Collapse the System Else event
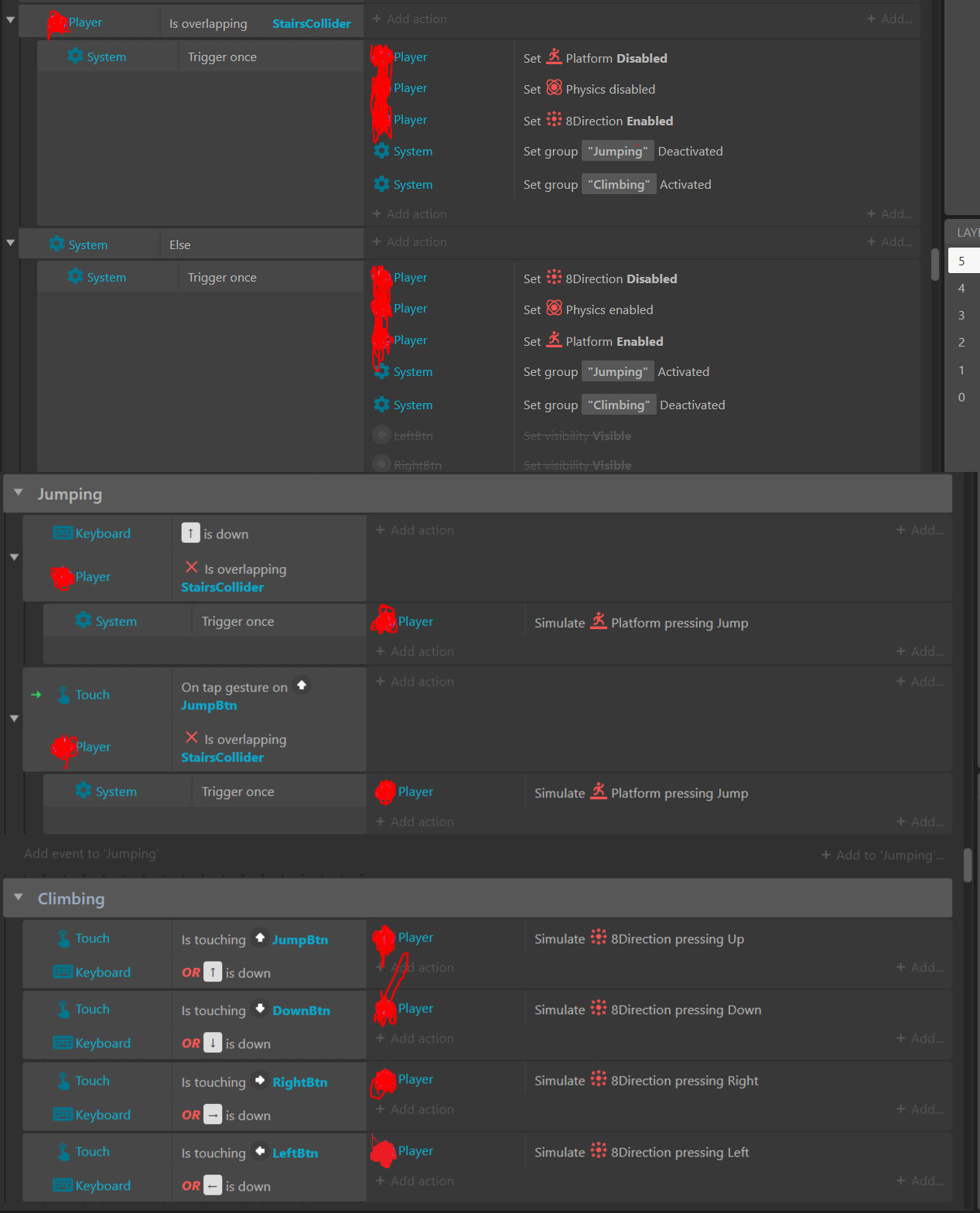This screenshot has height=1213, width=980. click(x=10, y=242)
